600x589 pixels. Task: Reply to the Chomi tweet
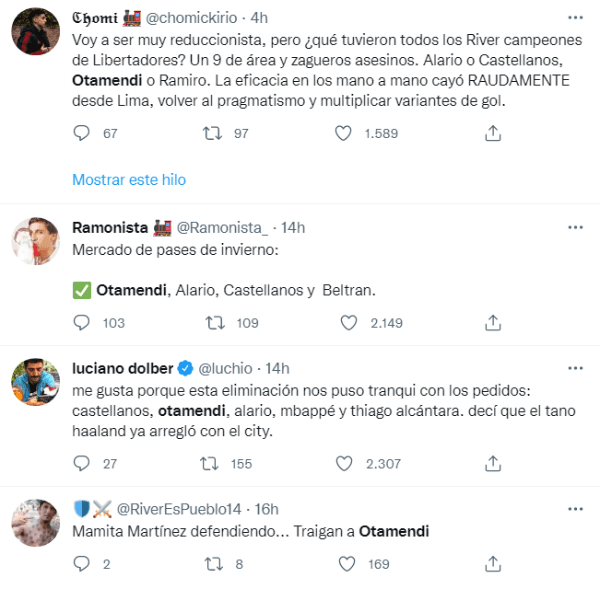[83, 133]
